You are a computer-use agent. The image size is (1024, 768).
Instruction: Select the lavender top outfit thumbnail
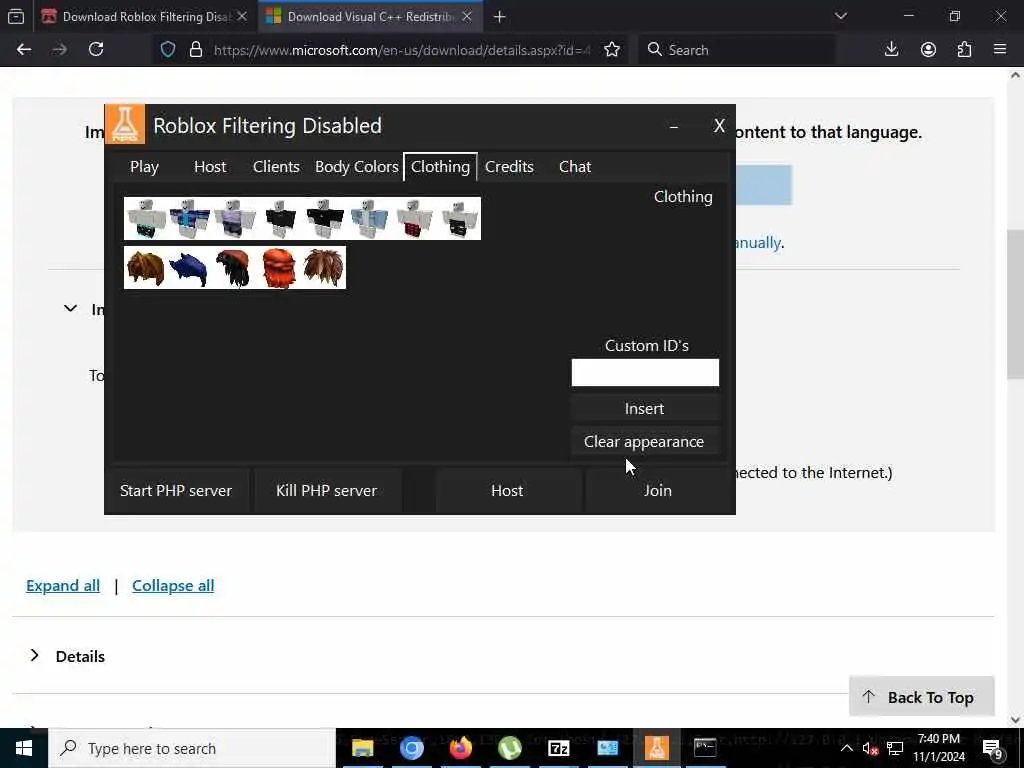click(235, 219)
